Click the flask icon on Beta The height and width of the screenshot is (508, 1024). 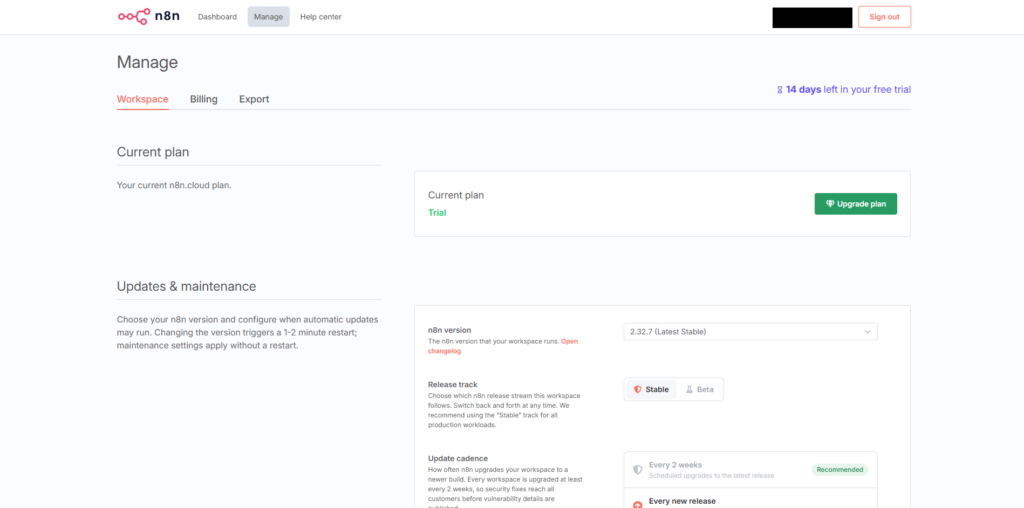point(688,389)
